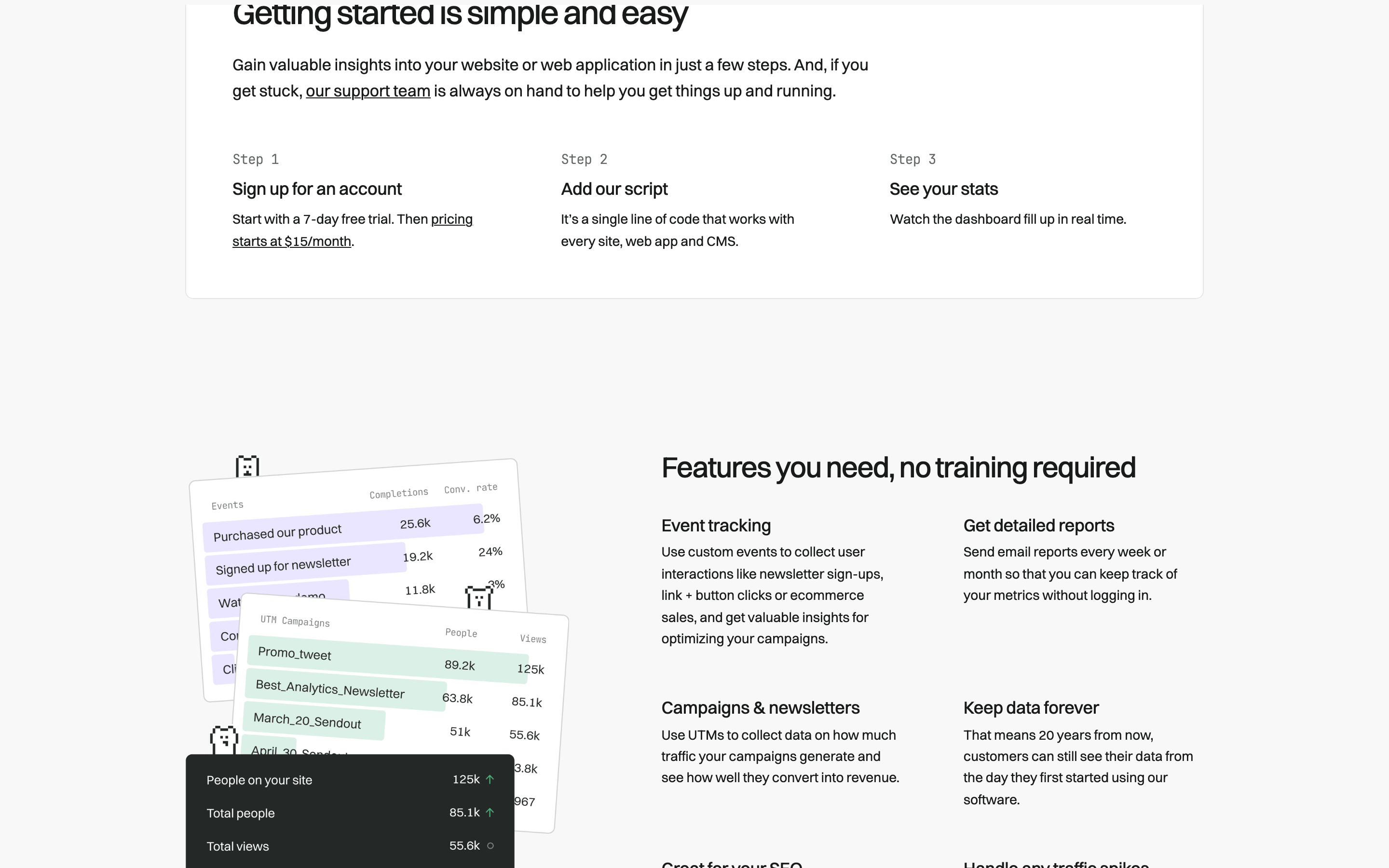This screenshot has height=868, width=1389.
Task: Click the pixel bear icon above dark stats panel
Action: click(224, 740)
